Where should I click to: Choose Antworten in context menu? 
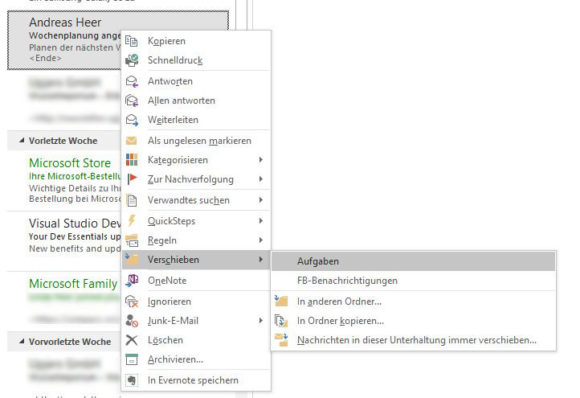click(x=196, y=81)
